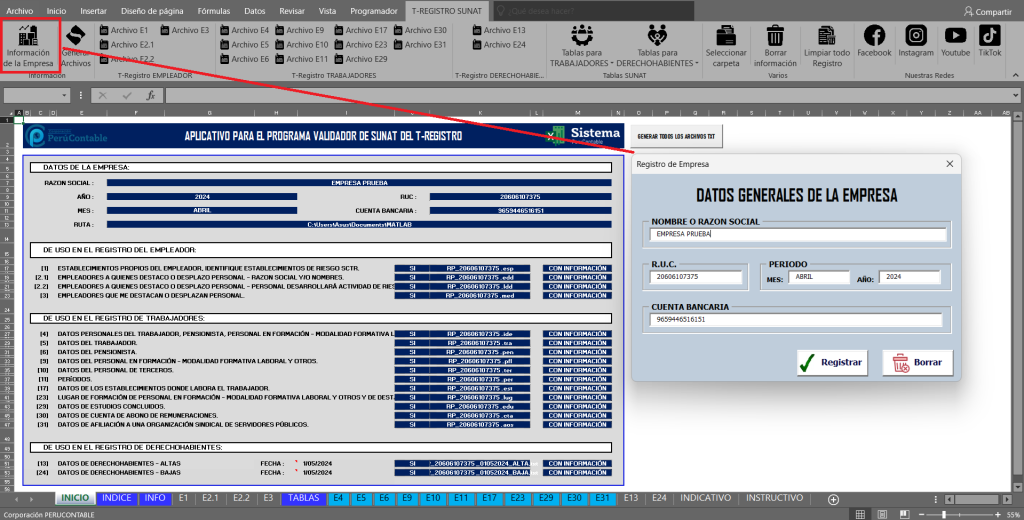Generate Archivo E24 from ribbon
The image size is (1024, 520).
(x=499, y=44)
